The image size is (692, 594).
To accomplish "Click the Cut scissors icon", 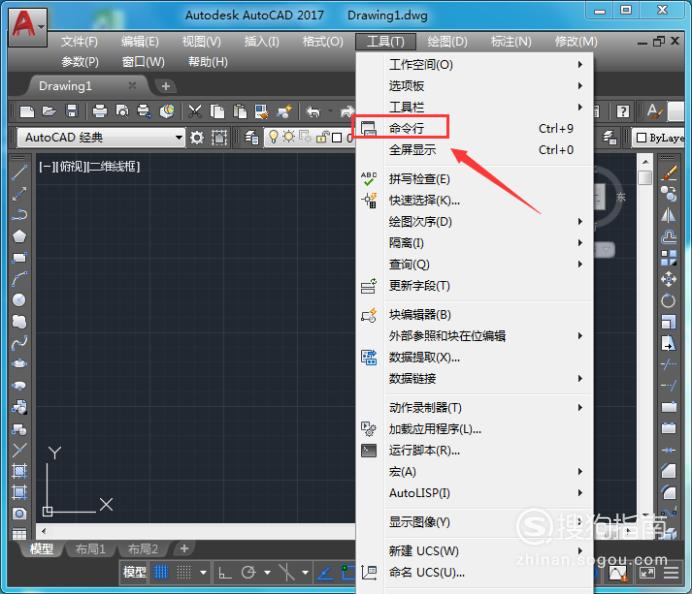I will coord(195,112).
